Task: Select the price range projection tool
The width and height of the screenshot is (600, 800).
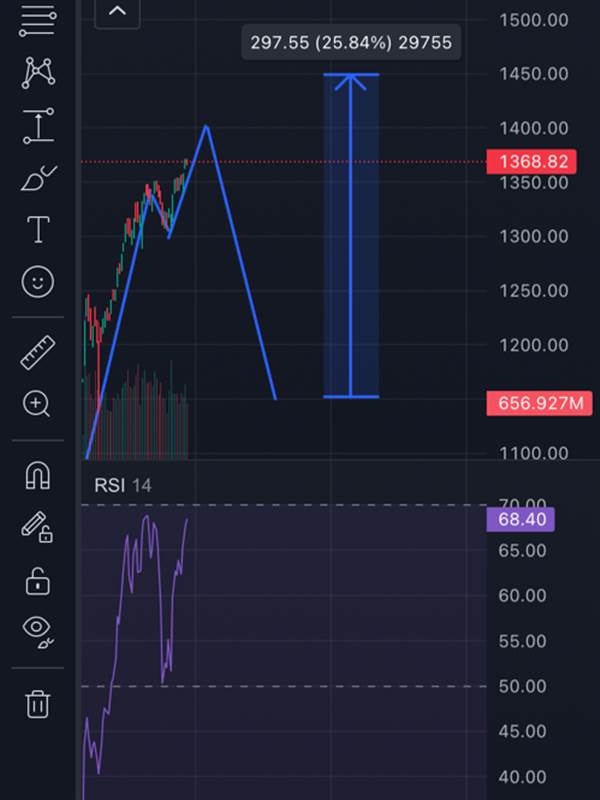Action: tap(38, 126)
